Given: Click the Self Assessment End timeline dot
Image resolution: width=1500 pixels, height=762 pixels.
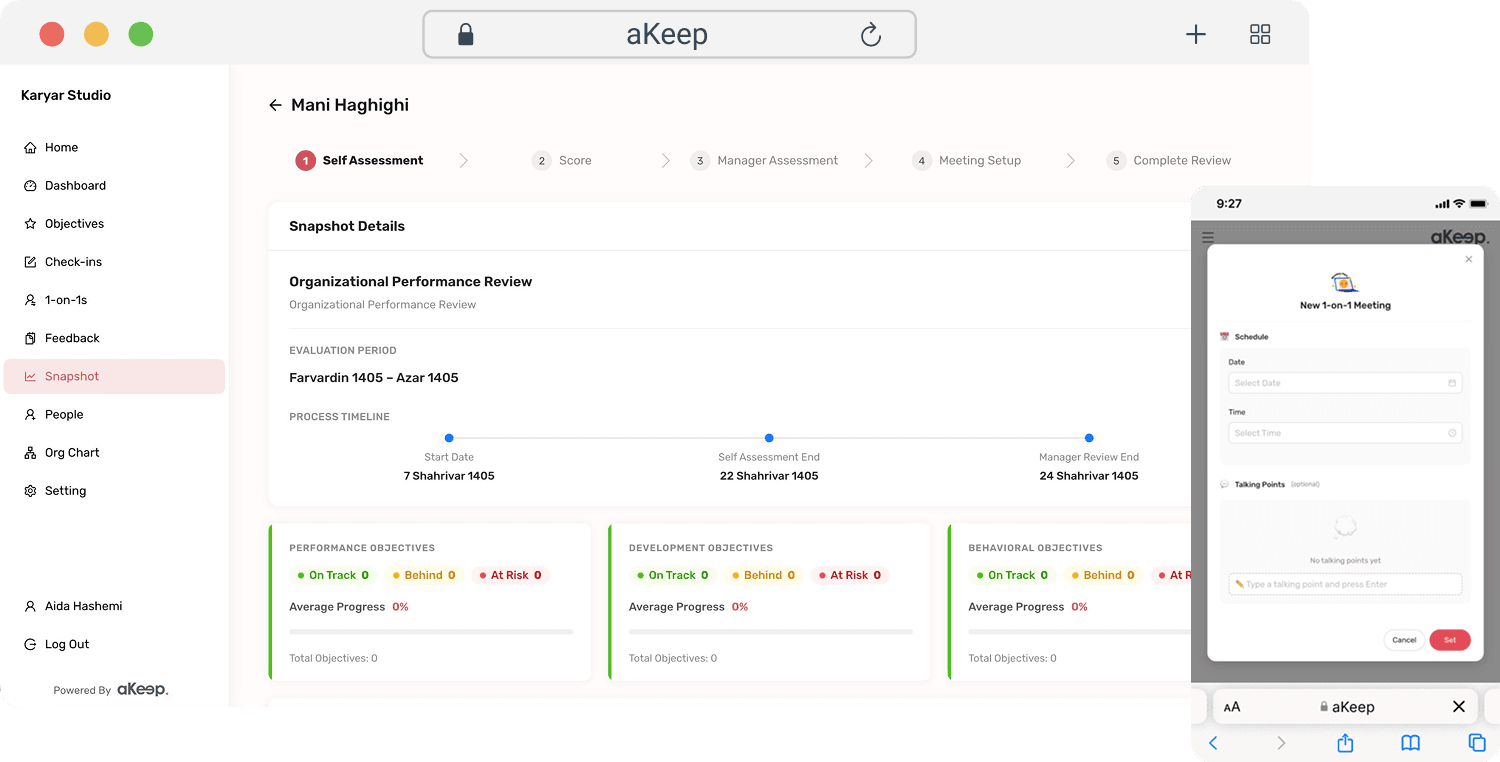Looking at the screenshot, I should click(769, 438).
